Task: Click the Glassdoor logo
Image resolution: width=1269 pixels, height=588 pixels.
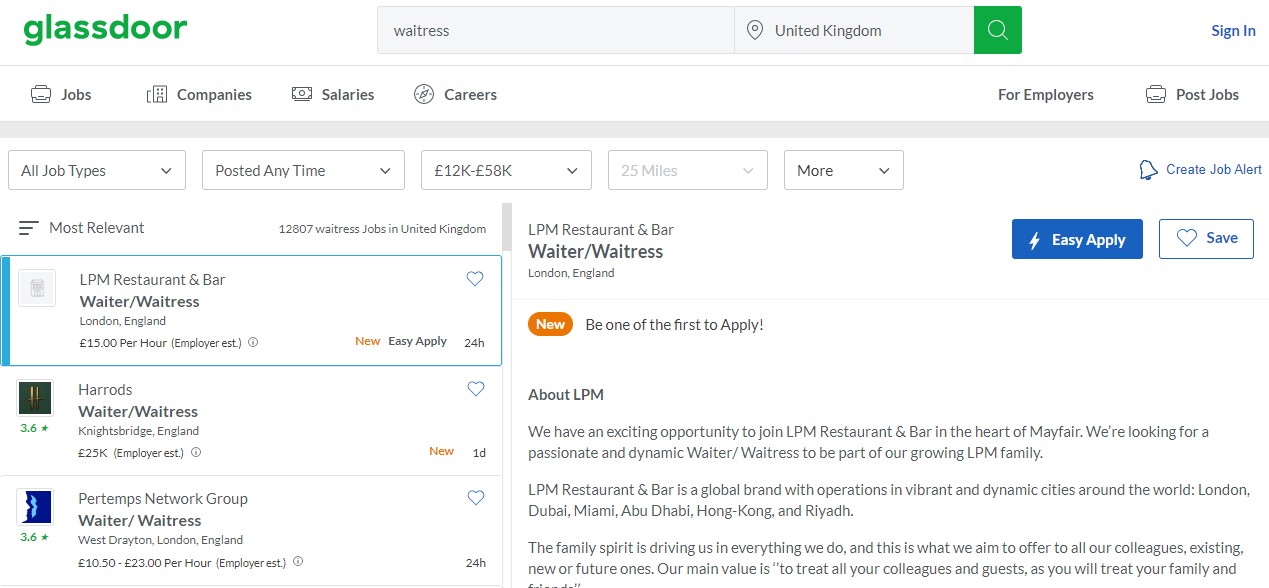Action: [105, 29]
